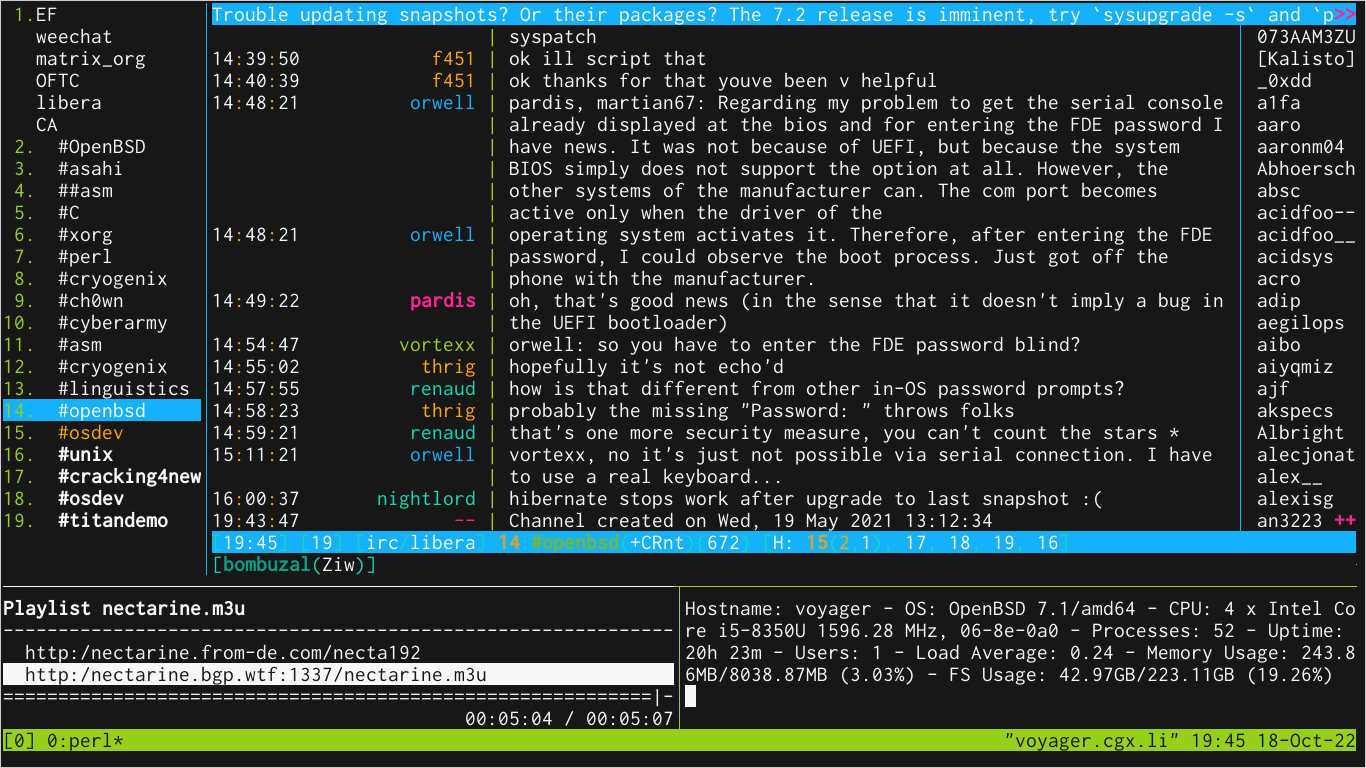Click renaud nickname at 14:57:55
The image size is (1366, 768).
point(443,389)
